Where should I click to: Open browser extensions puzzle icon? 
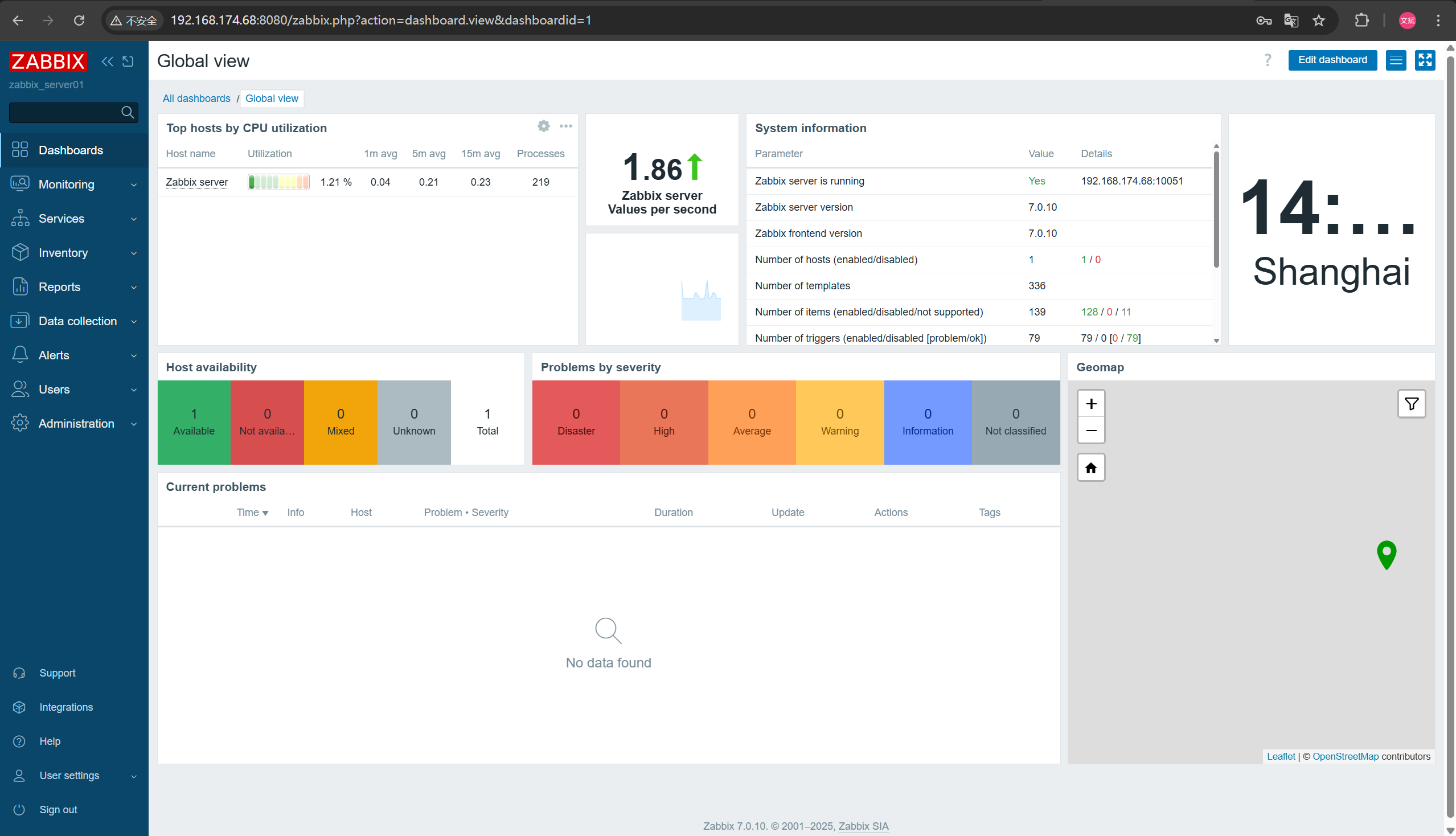pyautogui.click(x=1362, y=20)
